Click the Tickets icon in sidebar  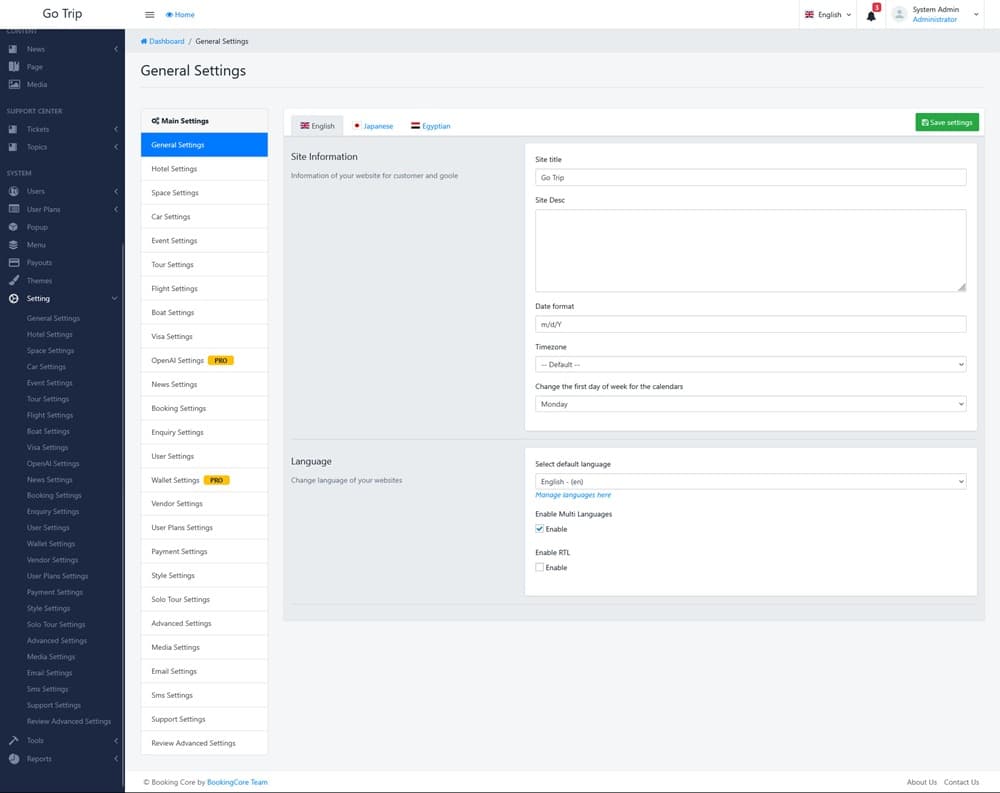[14, 129]
